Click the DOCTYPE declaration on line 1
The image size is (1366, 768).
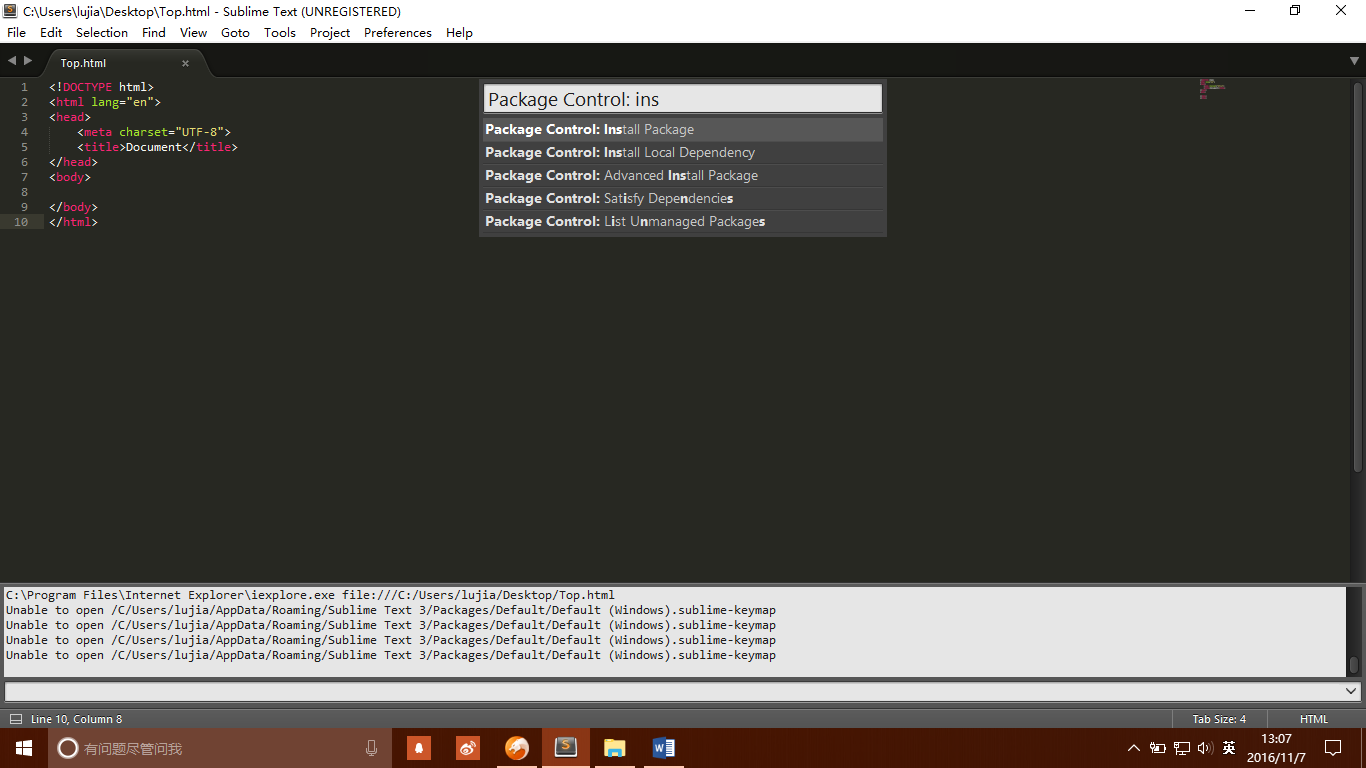(x=101, y=87)
